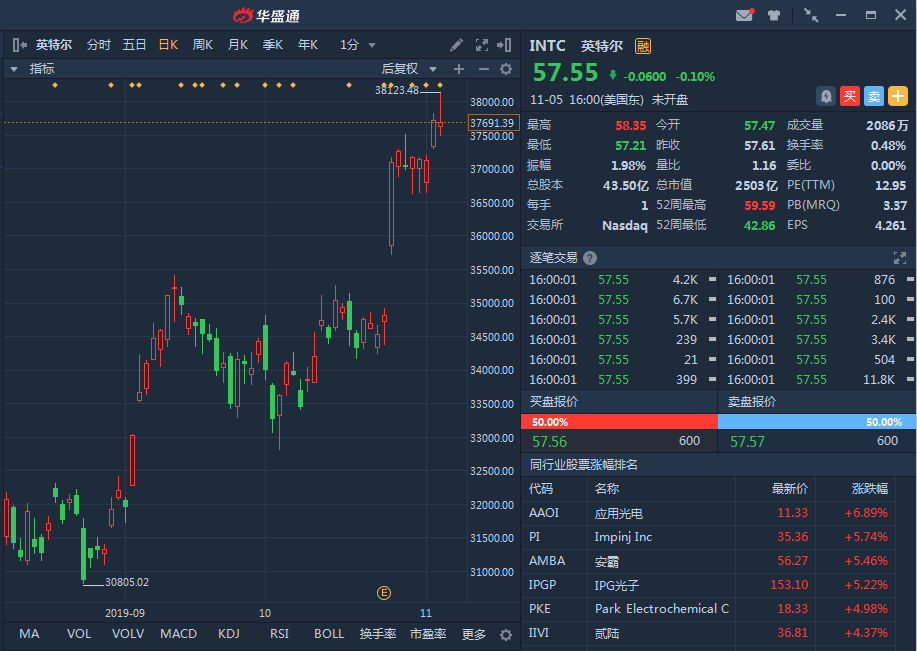Screen dimensions: 917x651
Task: Open the mail messages icon
Action: pyautogui.click(x=744, y=15)
